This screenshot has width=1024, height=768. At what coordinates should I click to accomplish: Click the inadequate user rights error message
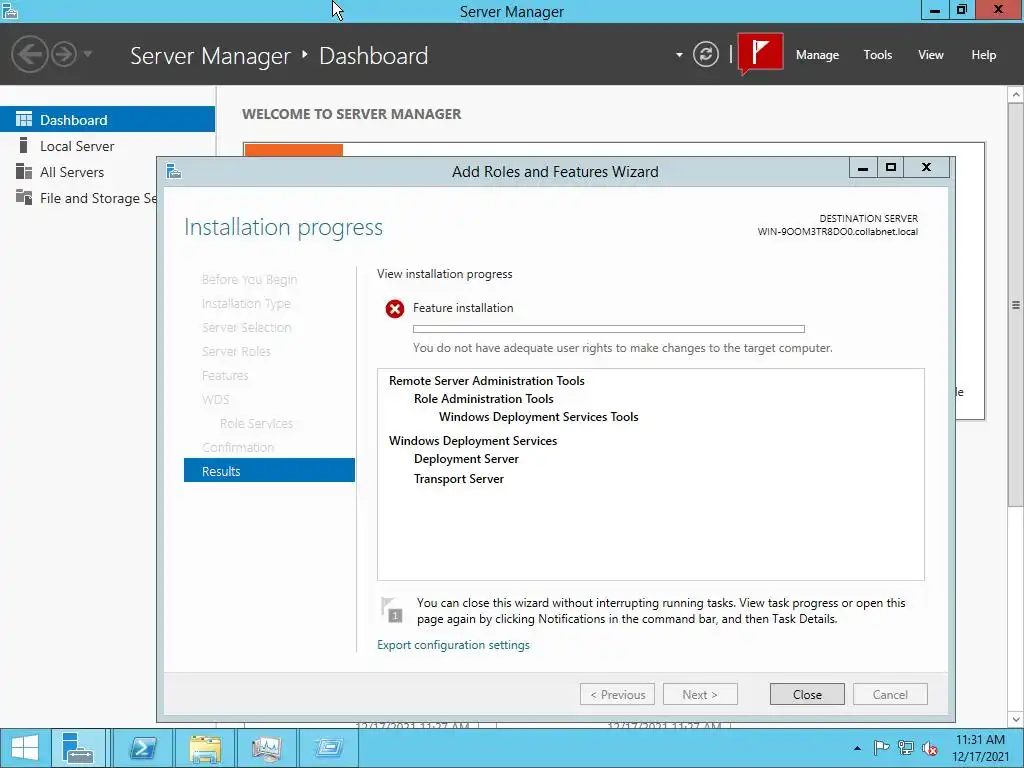[622, 348]
